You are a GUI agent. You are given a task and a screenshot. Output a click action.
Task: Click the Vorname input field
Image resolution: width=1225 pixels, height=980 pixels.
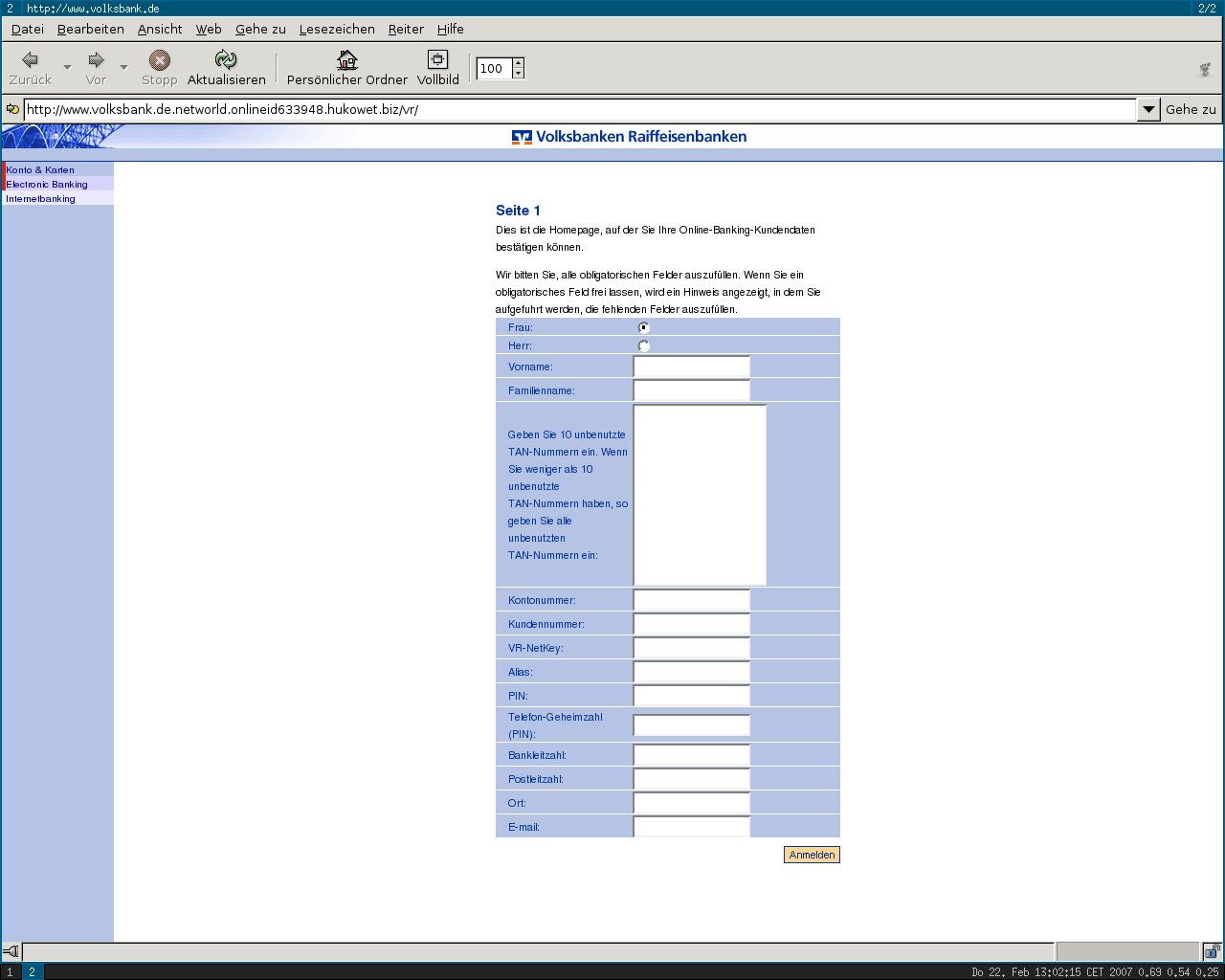692,367
